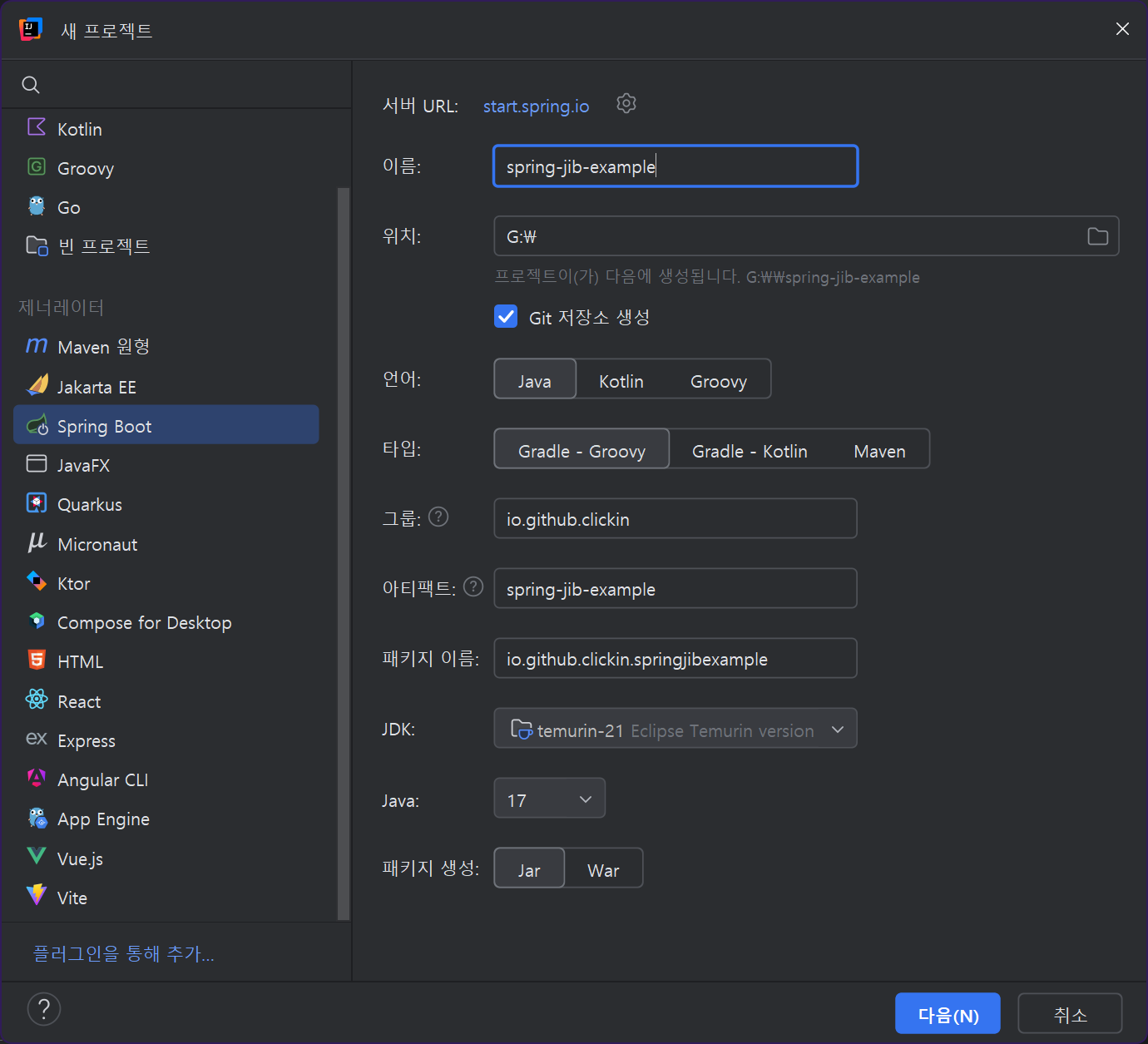Click the Quarkus generator icon
Viewport: 1148px width, 1044px height.
point(37,503)
